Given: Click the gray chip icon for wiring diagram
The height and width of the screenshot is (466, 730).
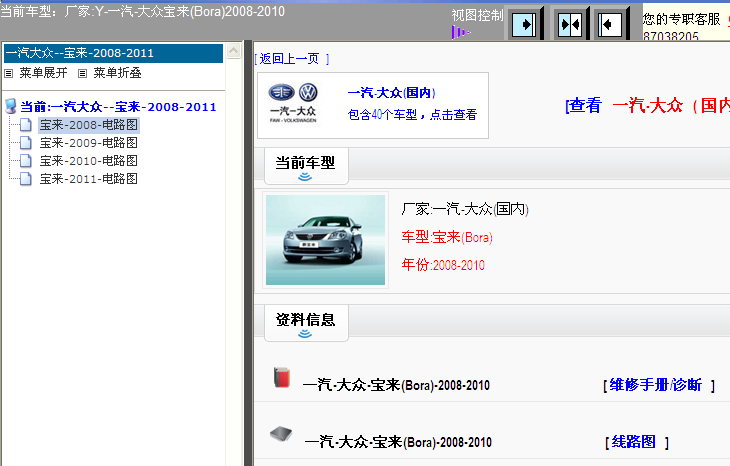Looking at the screenshot, I should [281, 434].
